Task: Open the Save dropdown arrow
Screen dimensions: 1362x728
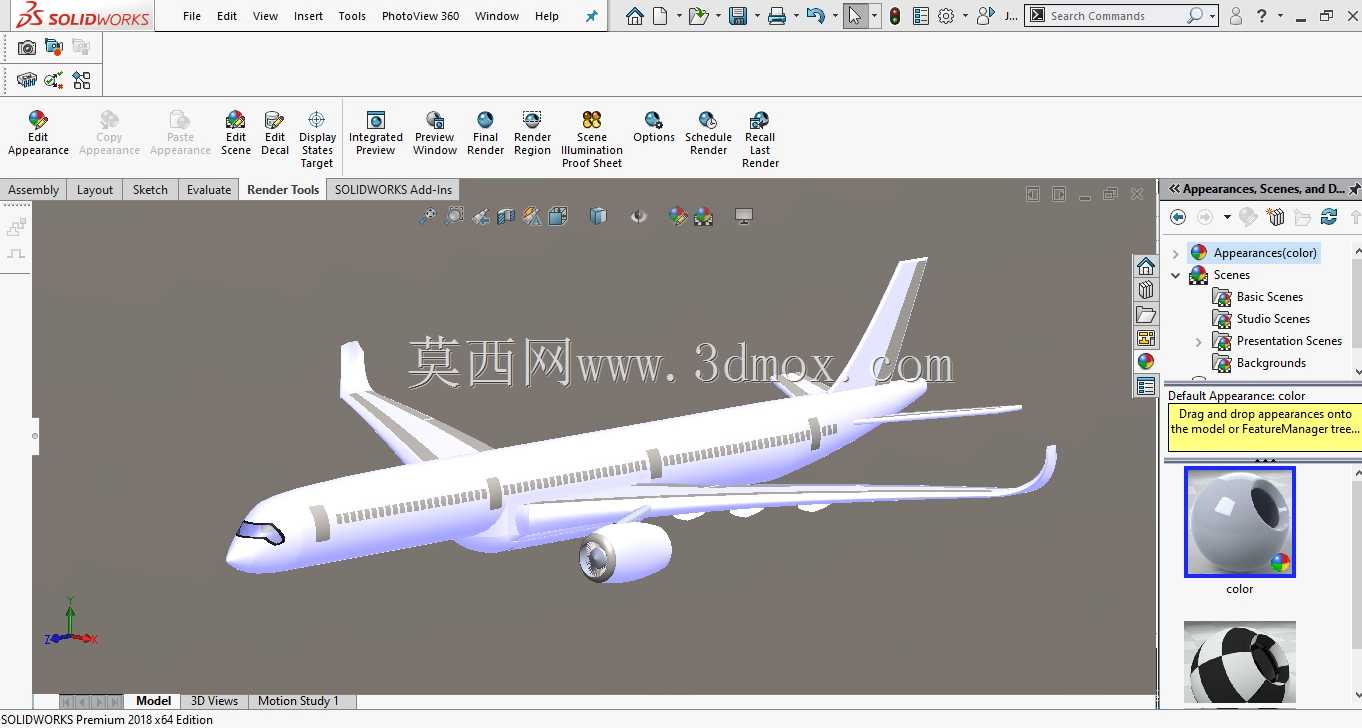Action: [x=757, y=16]
